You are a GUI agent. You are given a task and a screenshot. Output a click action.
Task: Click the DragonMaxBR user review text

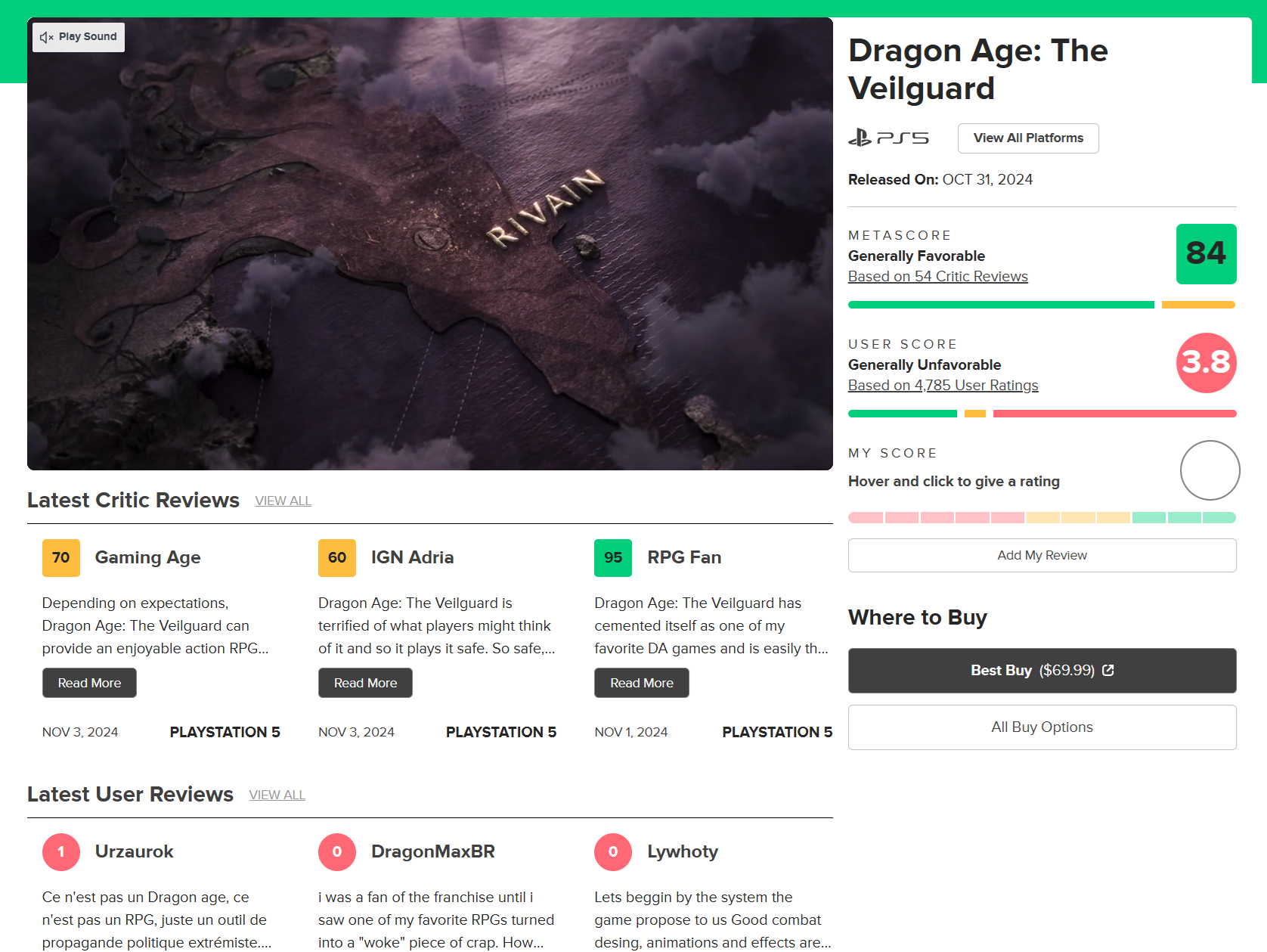pyautogui.click(x=436, y=920)
